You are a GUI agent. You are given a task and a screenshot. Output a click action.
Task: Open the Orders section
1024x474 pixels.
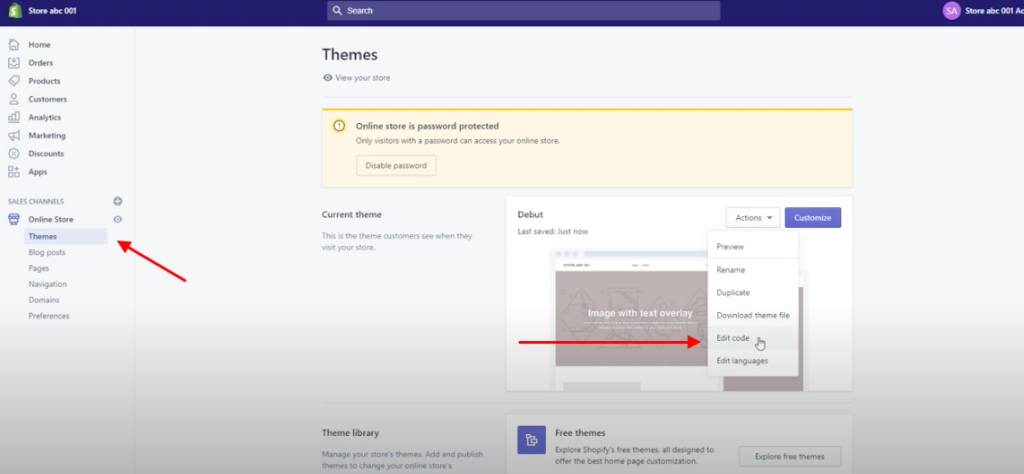click(x=40, y=63)
